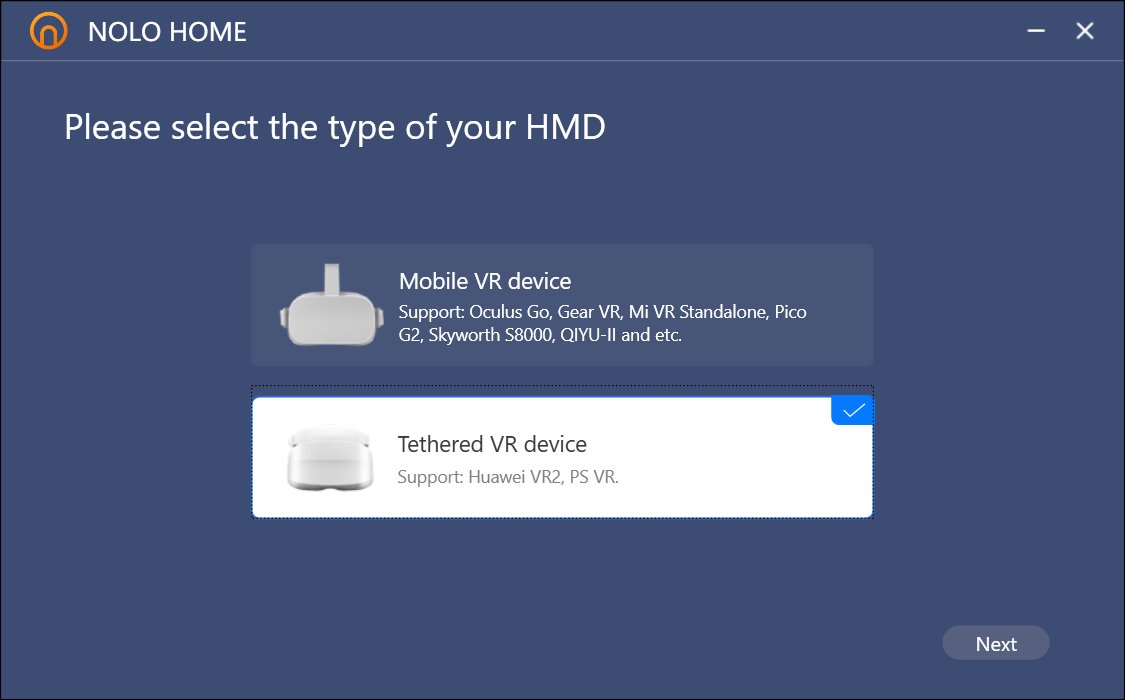The height and width of the screenshot is (700, 1125).
Task: Select the Mobile VR device option
Action: (562, 305)
